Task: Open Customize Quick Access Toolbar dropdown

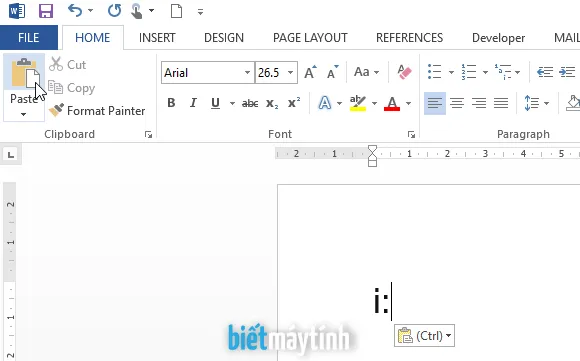Action: coord(200,12)
